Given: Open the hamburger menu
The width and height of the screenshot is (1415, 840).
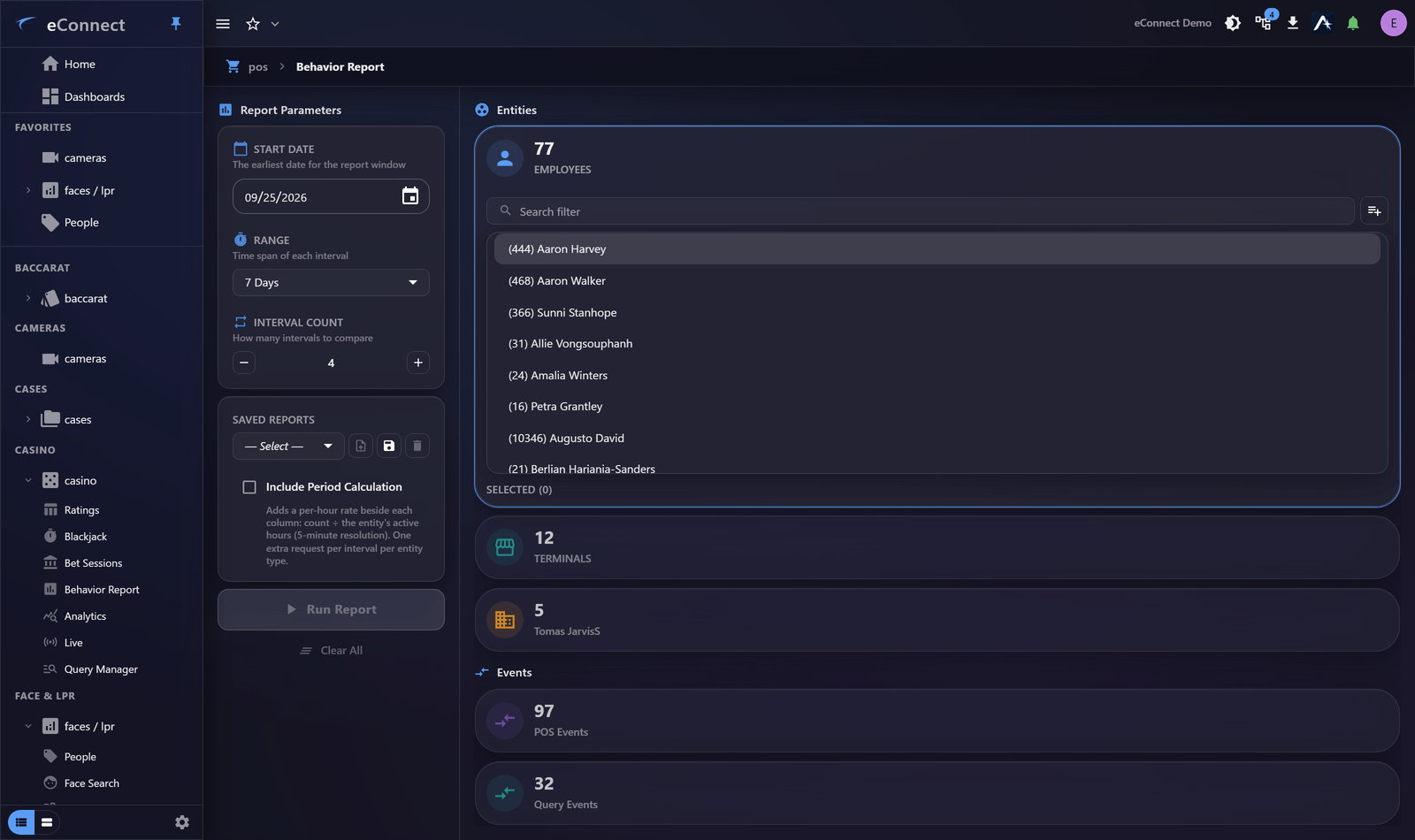Looking at the screenshot, I should click(x=223, y=24).
